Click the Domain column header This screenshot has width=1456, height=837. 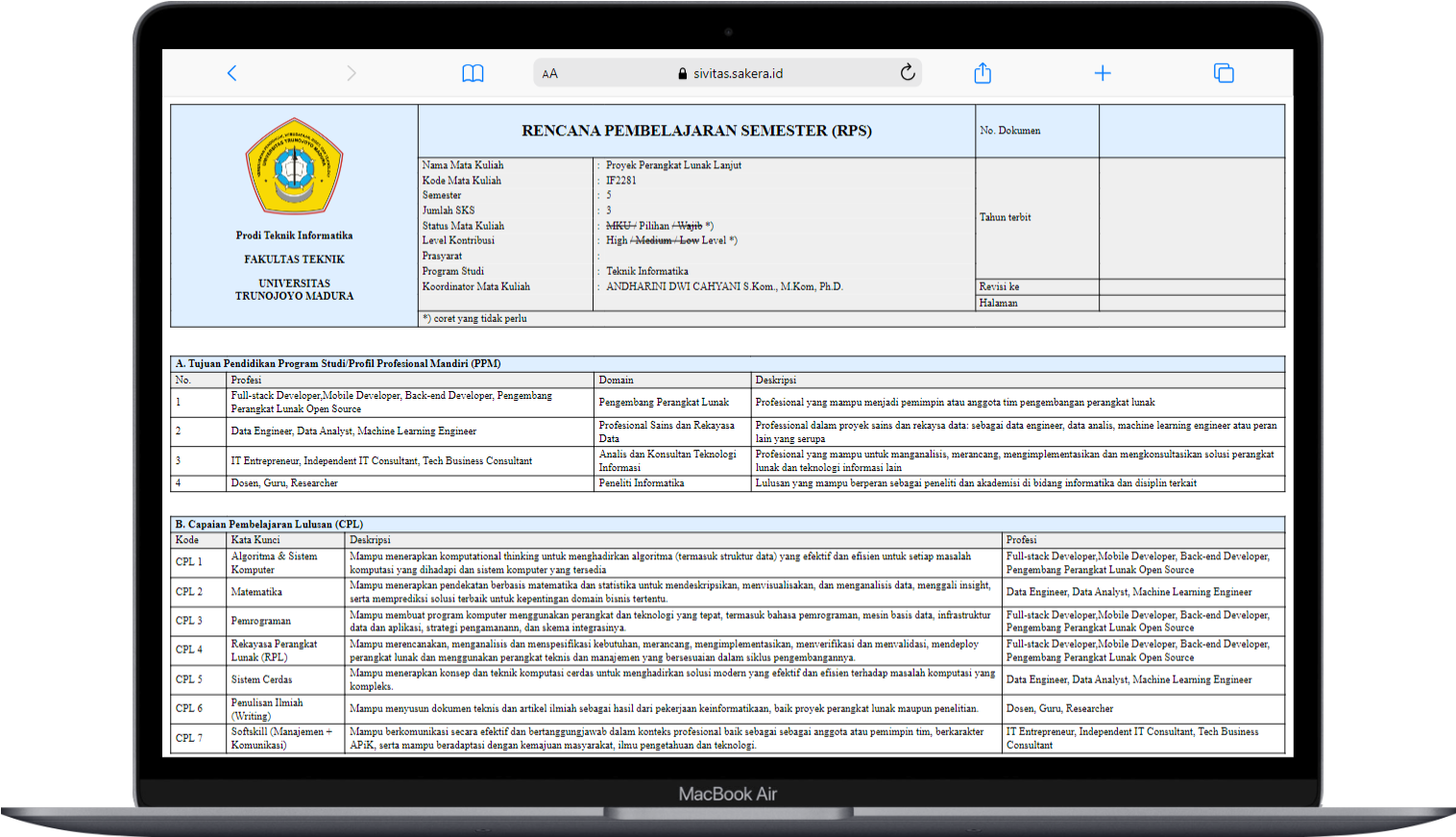click(672, 381)
